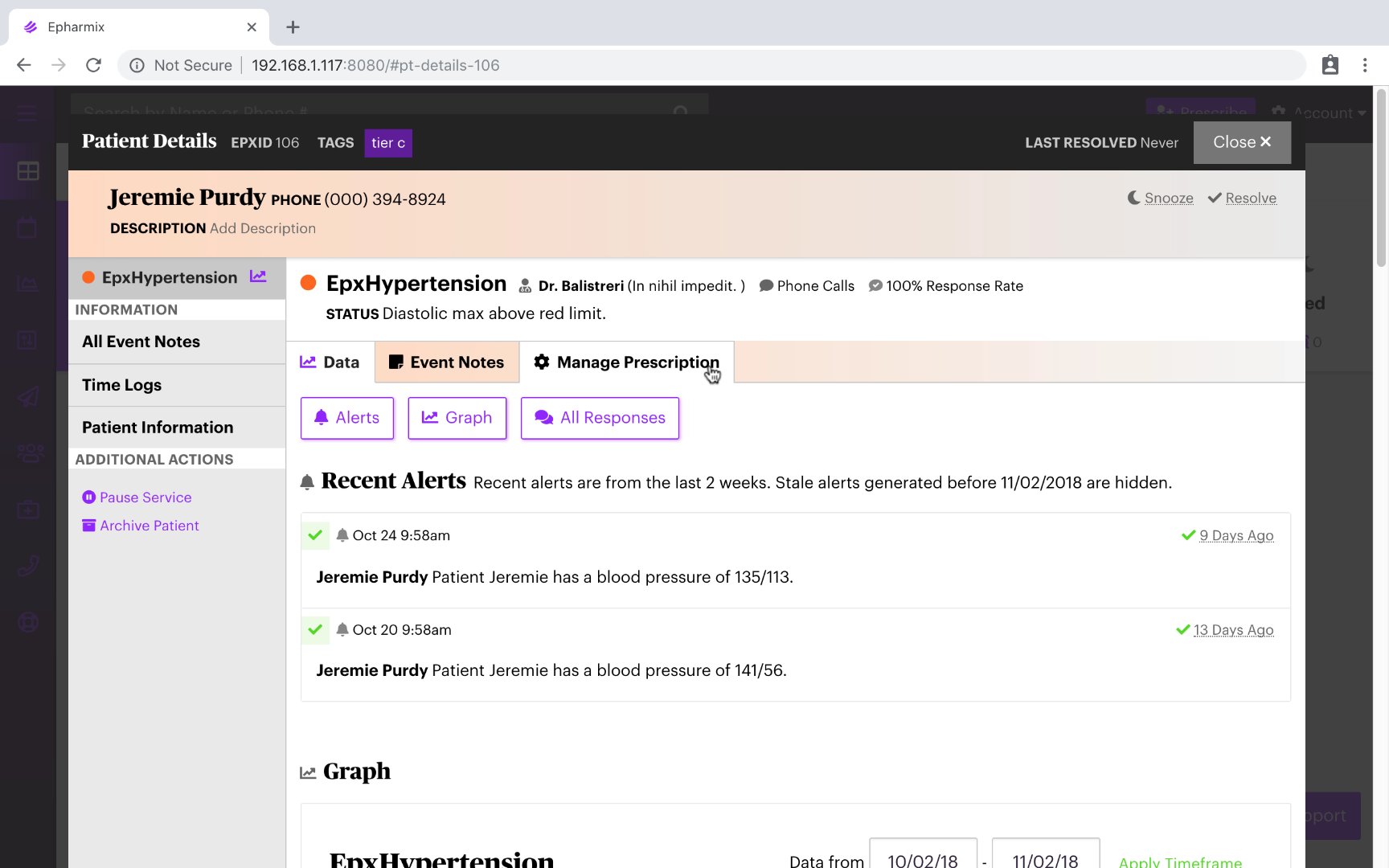The image size is (1389, 868).
Task: Click the page vertical scrollbar
Action: (1382, 177)
